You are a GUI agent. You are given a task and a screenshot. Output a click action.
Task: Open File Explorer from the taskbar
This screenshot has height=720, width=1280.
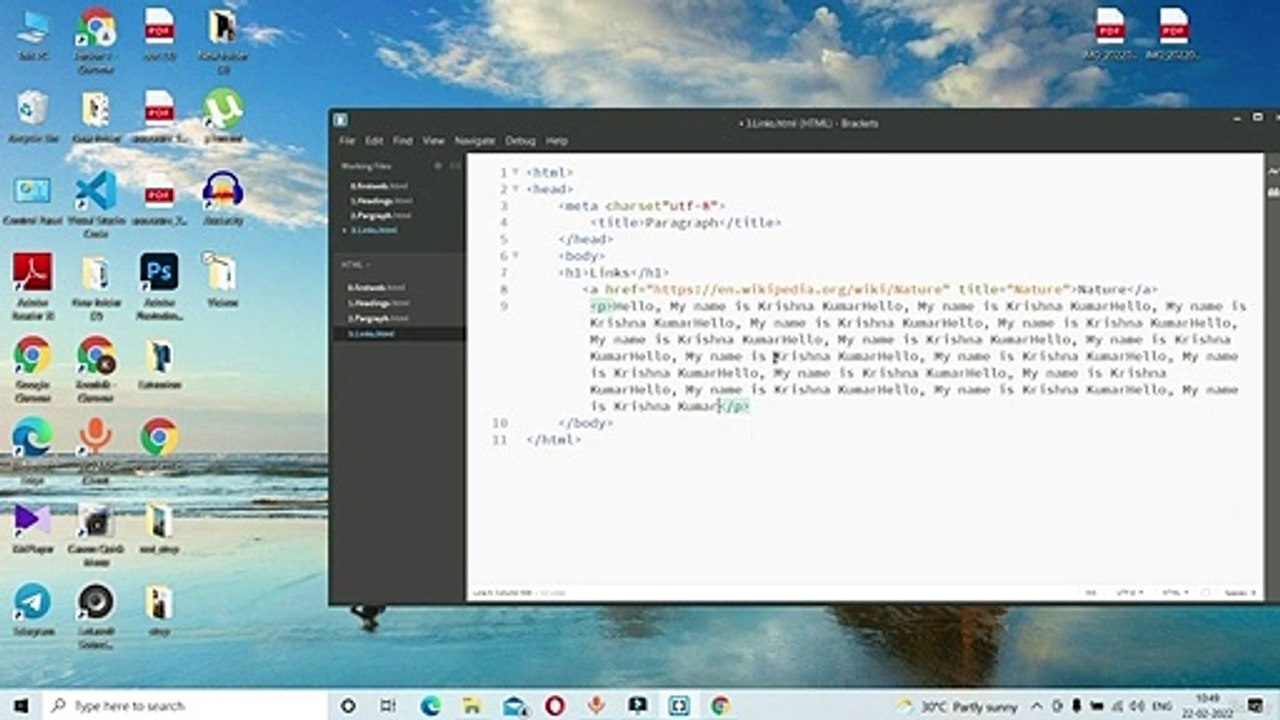(x=472, y=705)
